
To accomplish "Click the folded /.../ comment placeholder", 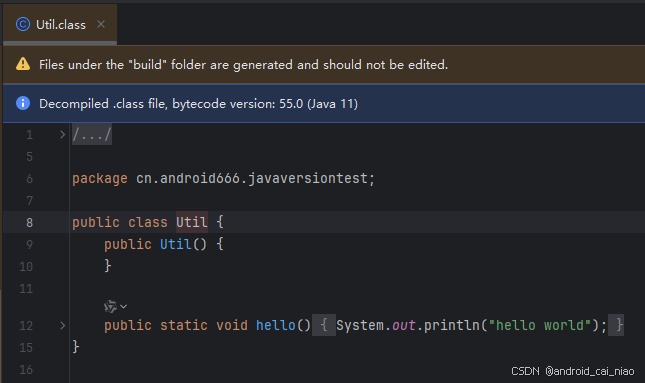I will tap(92, 135).
